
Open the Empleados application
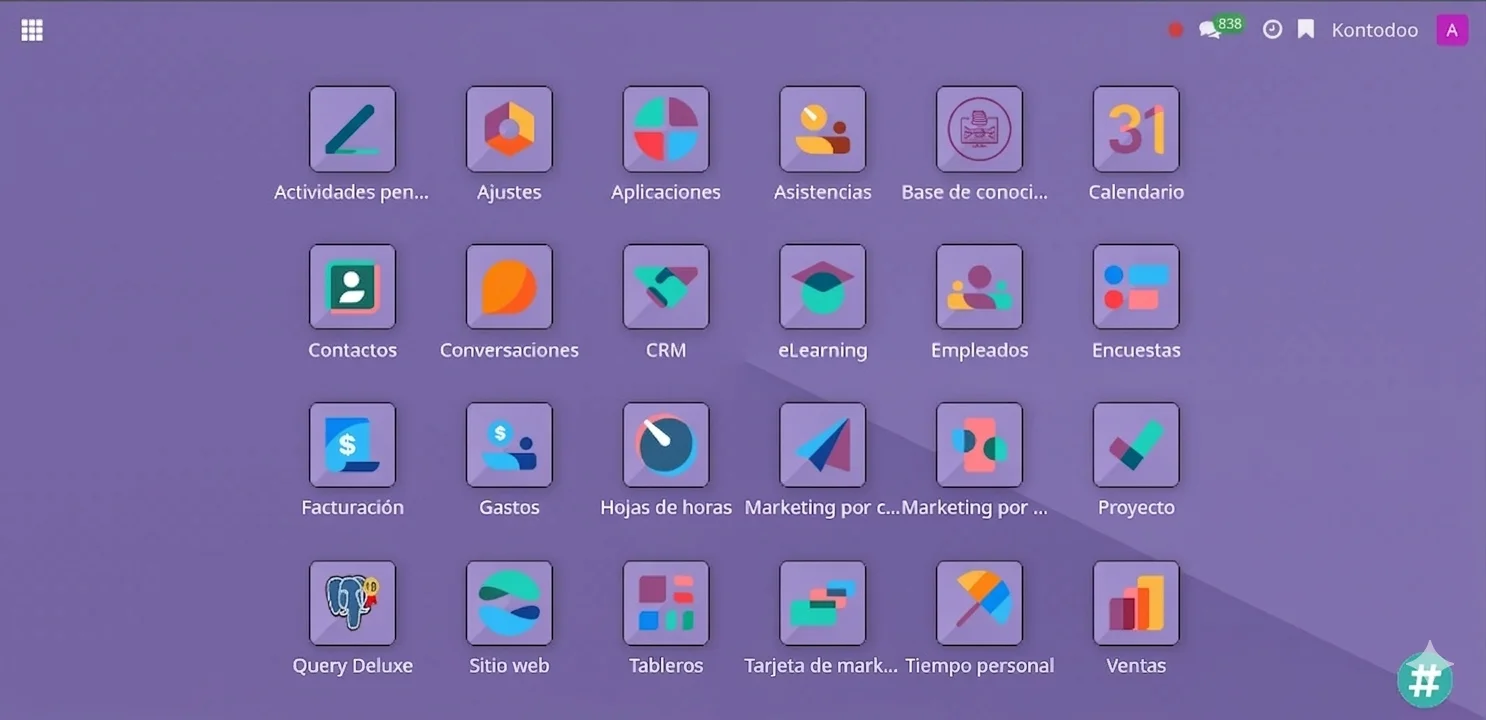979,286
